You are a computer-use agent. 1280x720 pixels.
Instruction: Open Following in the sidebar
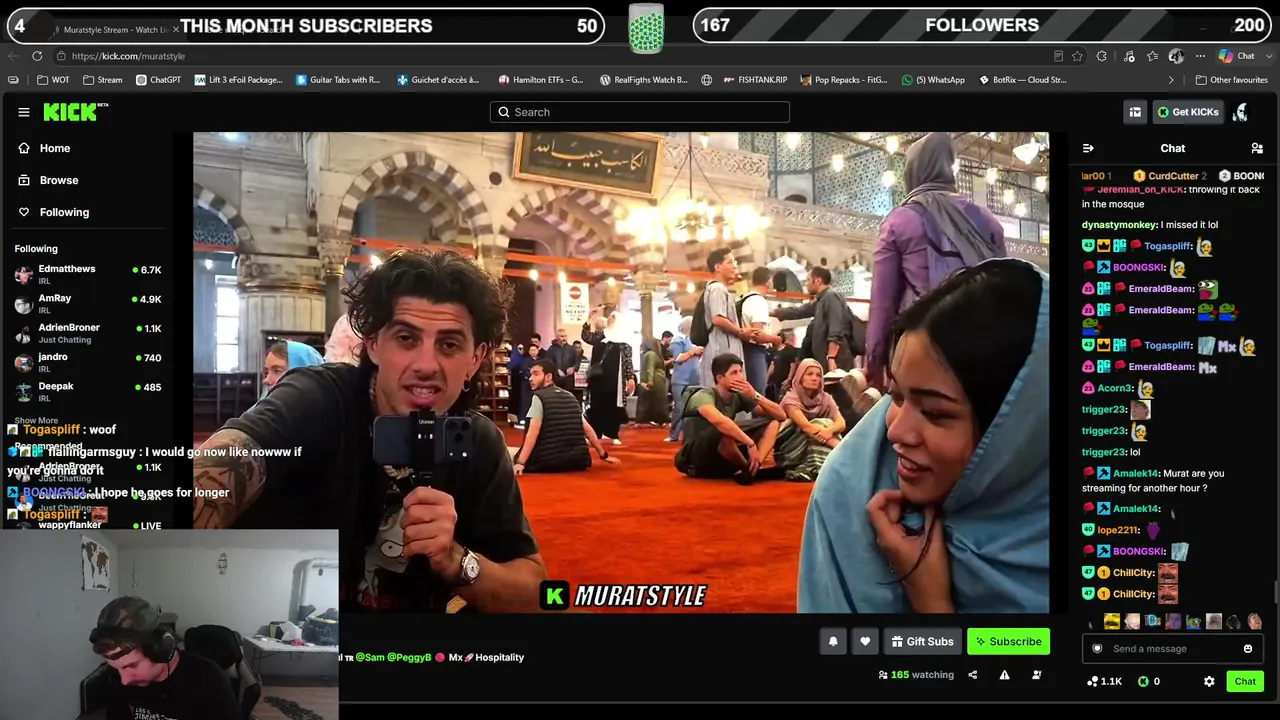point(64,212)
